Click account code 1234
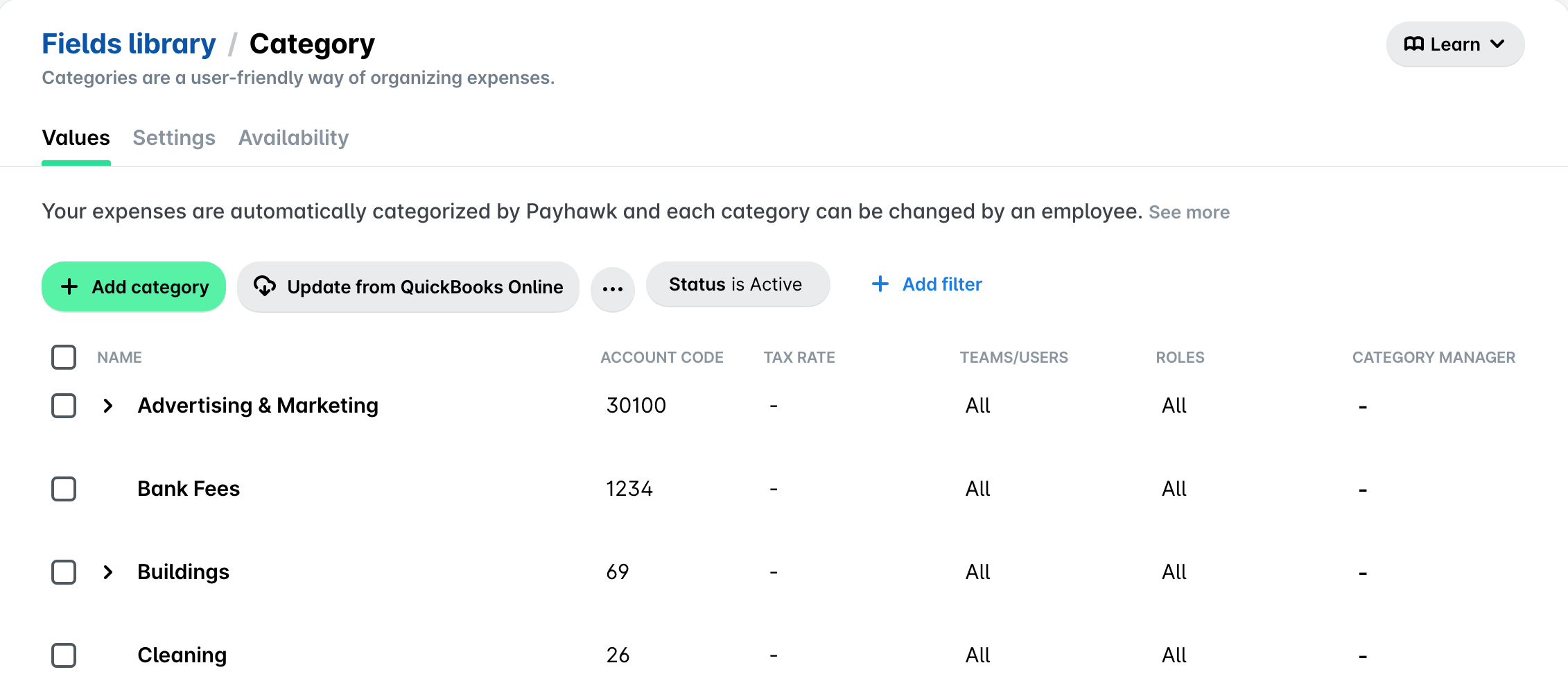This screenshot has width=1568, height=697. [x=629, y=489]
